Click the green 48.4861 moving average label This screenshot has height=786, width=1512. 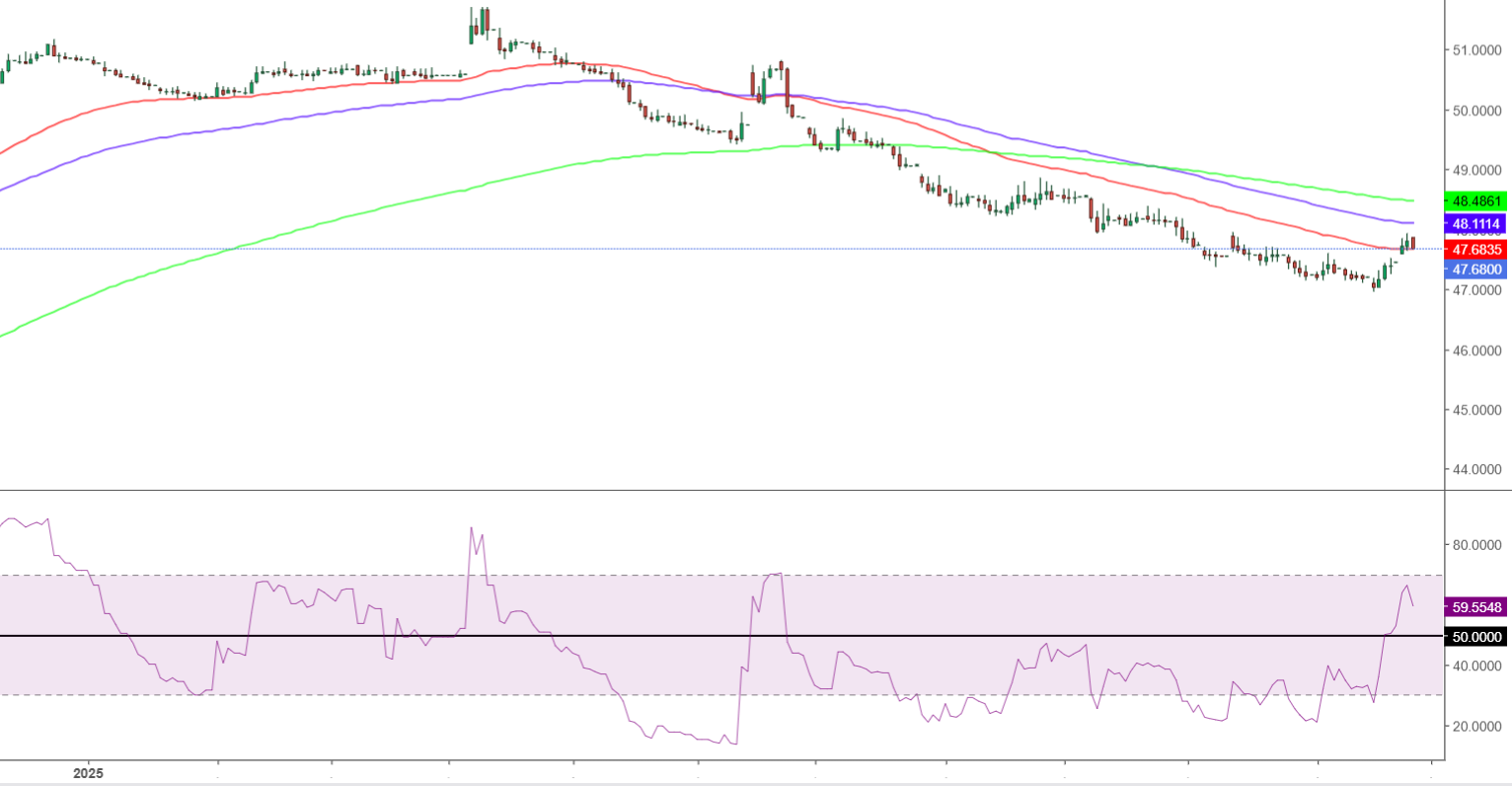pyautogui.click(x=1475, y=201)
